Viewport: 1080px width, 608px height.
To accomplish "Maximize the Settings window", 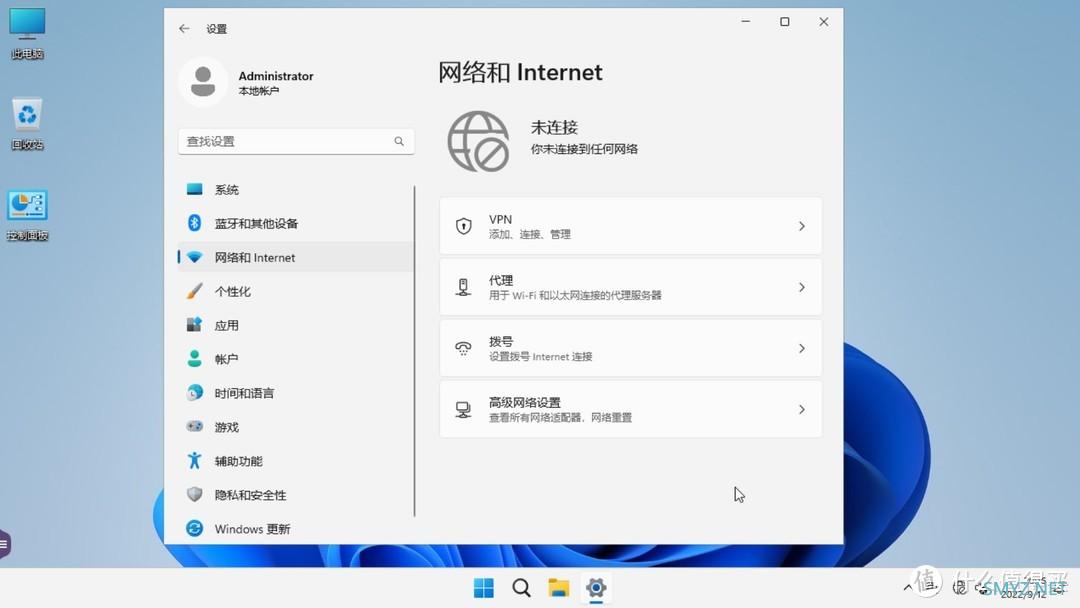I will [785, 22].
